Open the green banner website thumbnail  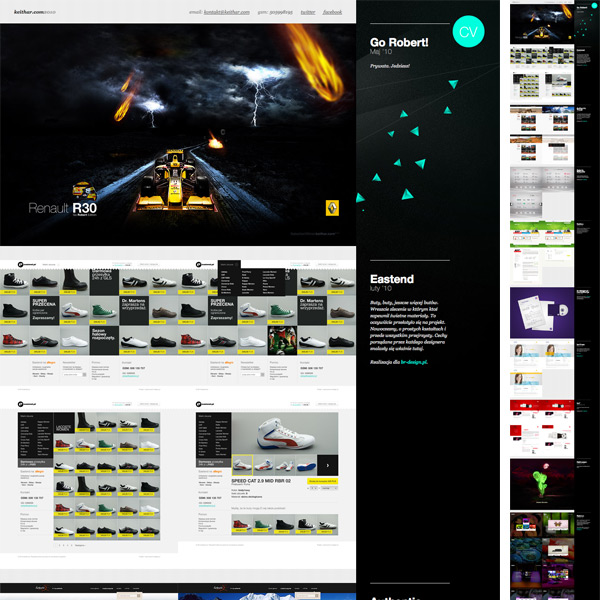(542, 253)
